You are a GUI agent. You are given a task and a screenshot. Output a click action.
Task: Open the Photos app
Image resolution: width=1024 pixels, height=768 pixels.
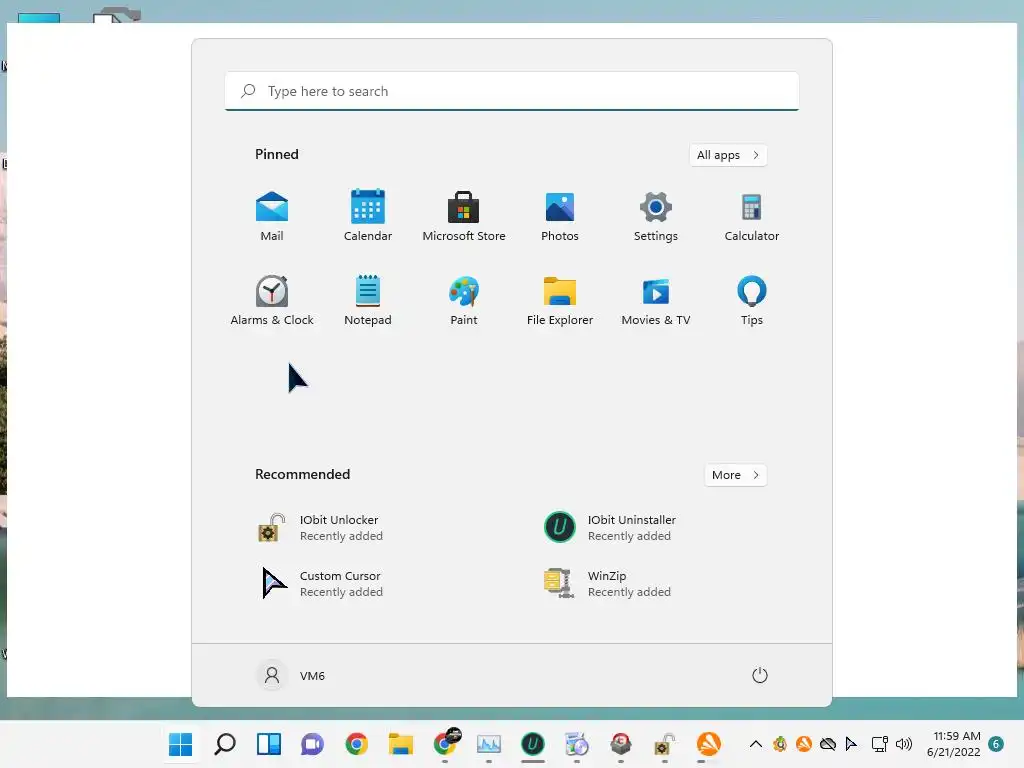tap(560, 217)
